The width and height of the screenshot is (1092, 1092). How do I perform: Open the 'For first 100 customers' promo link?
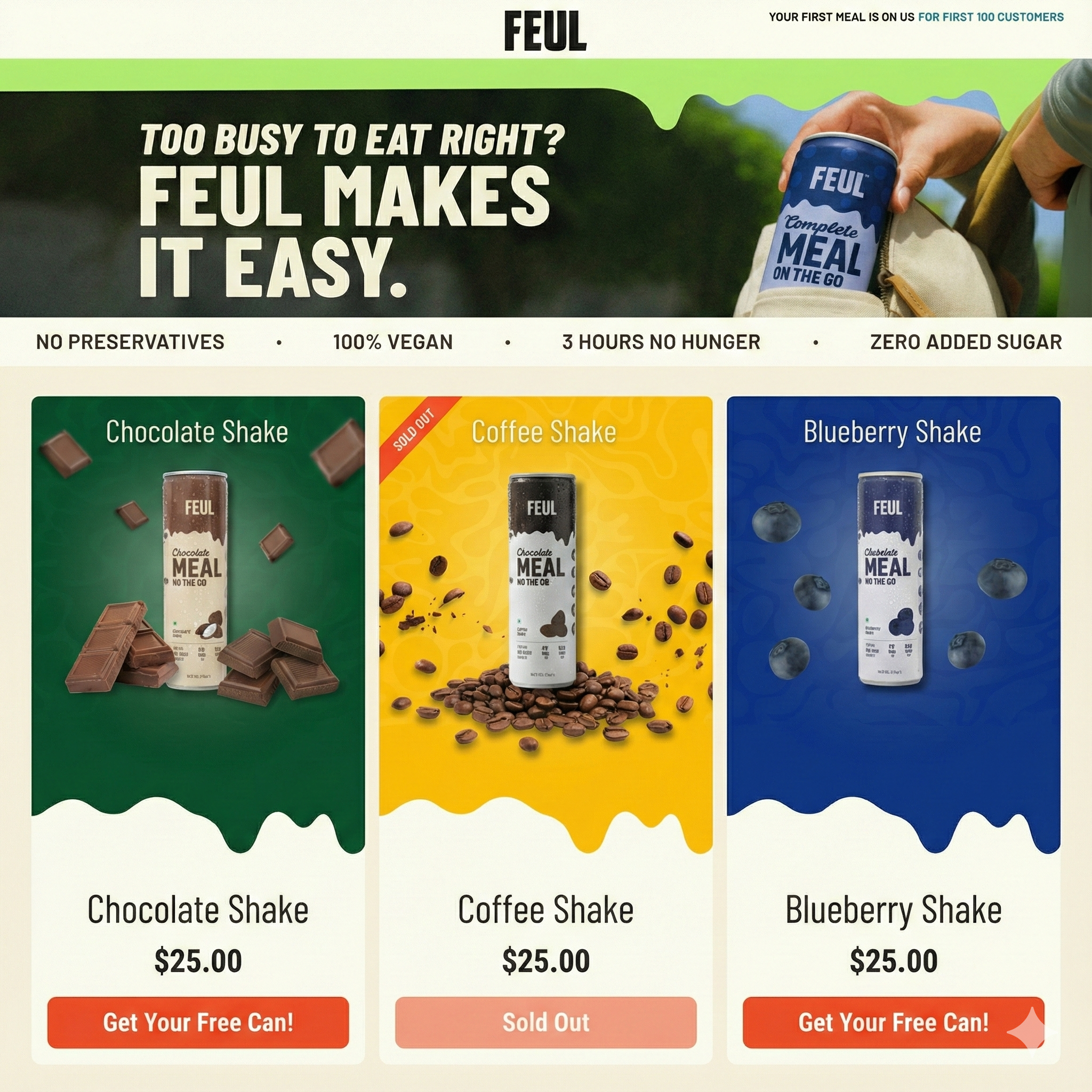991,17
